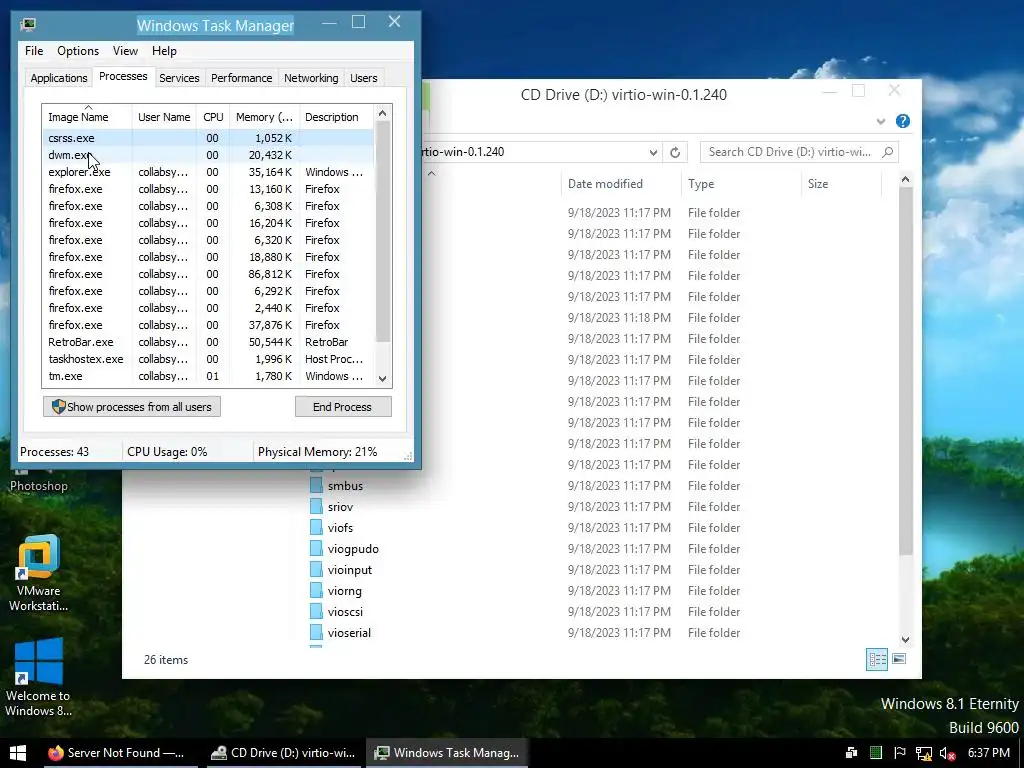Switch to the Services tab
The image size is (1024, 768).
(179, 78)
